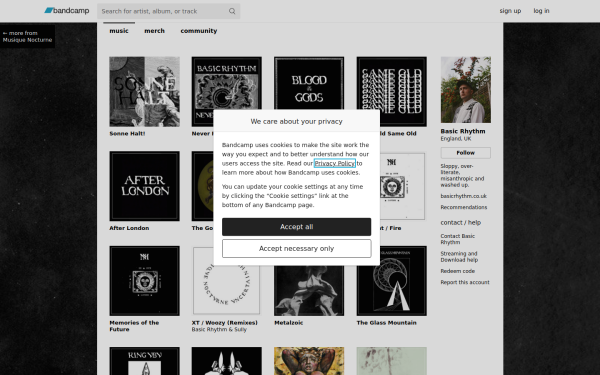Image resolution: width=600 pixels, height=375 pixels.
Task: Click the Redeem code link
Action: pyautogui.click(x=457, y=271)
